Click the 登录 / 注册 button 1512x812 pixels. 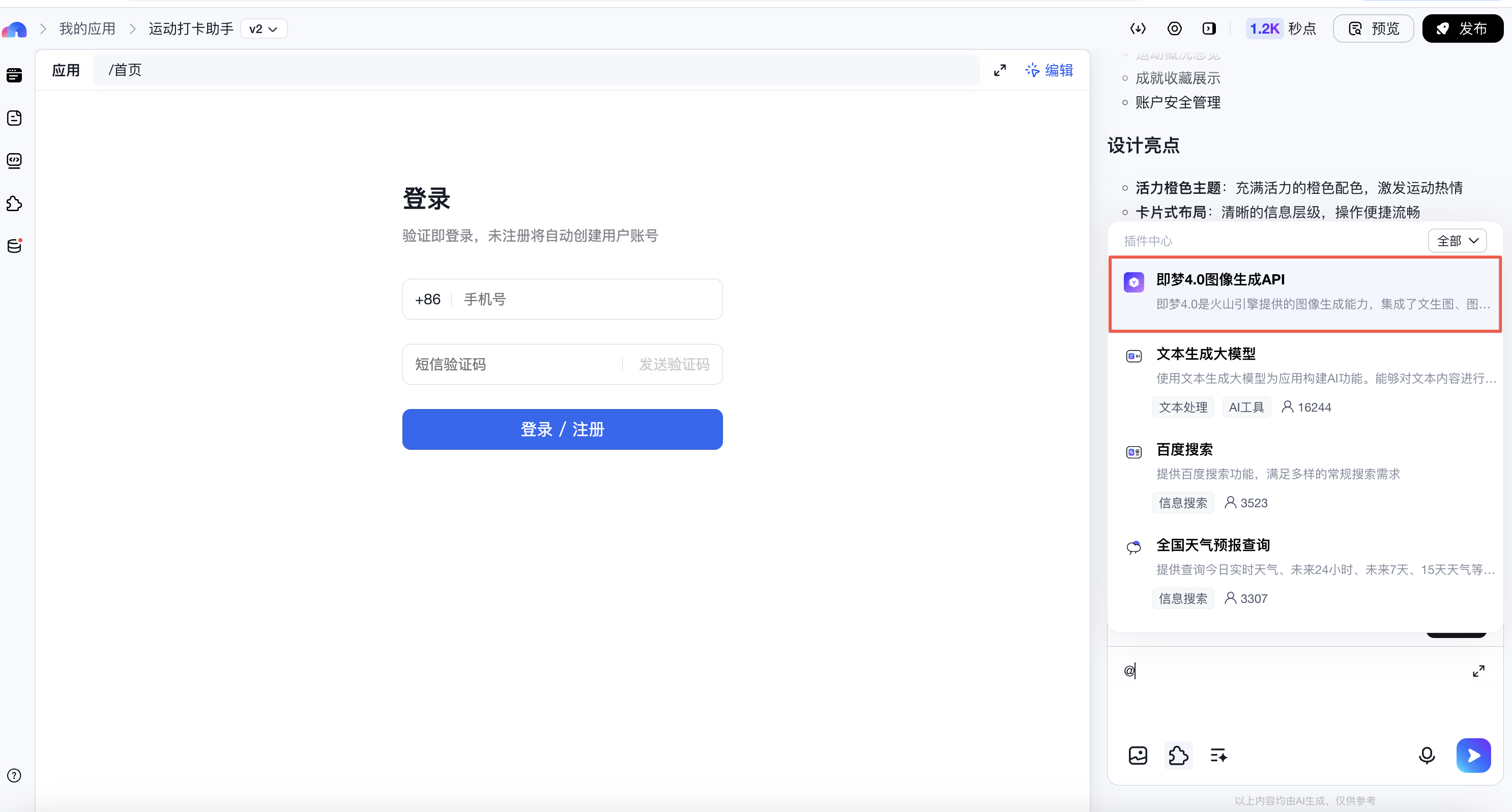pyautogui.click(x=562, y=429)
